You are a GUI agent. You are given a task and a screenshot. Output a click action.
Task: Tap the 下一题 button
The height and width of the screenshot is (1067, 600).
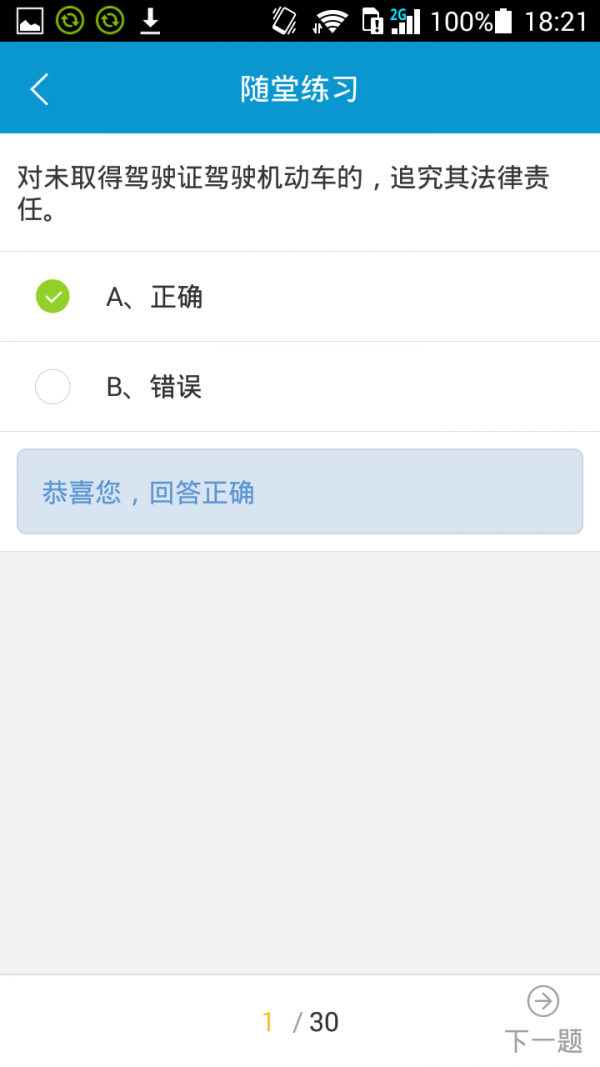point(543,1040)
